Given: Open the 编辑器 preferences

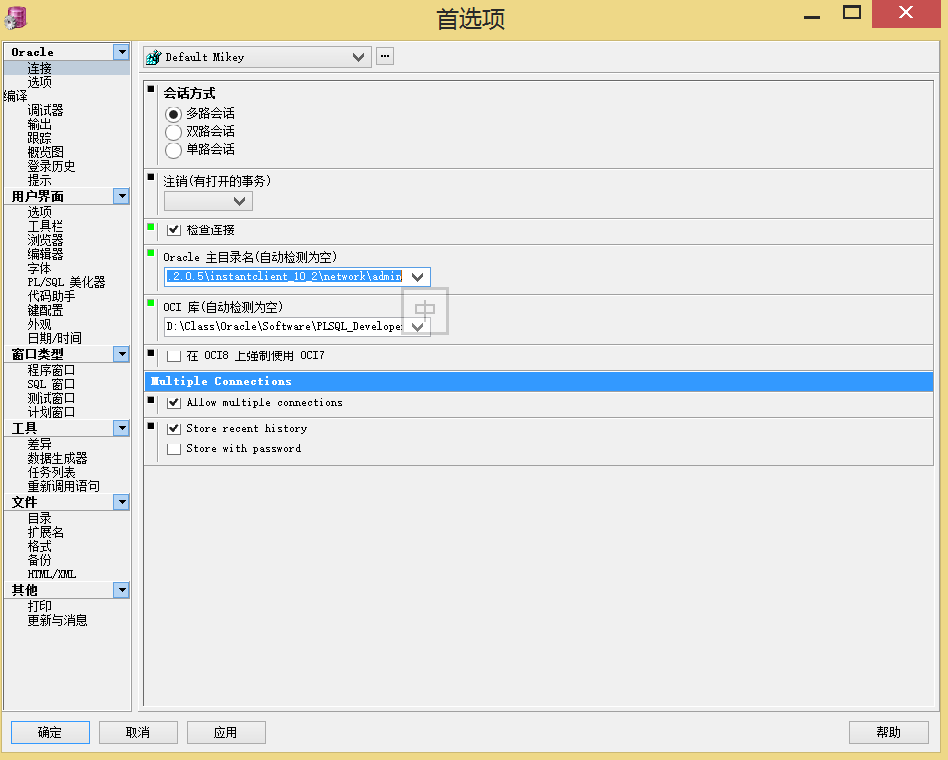Looking at the screenshot, I should click(45, 254).
